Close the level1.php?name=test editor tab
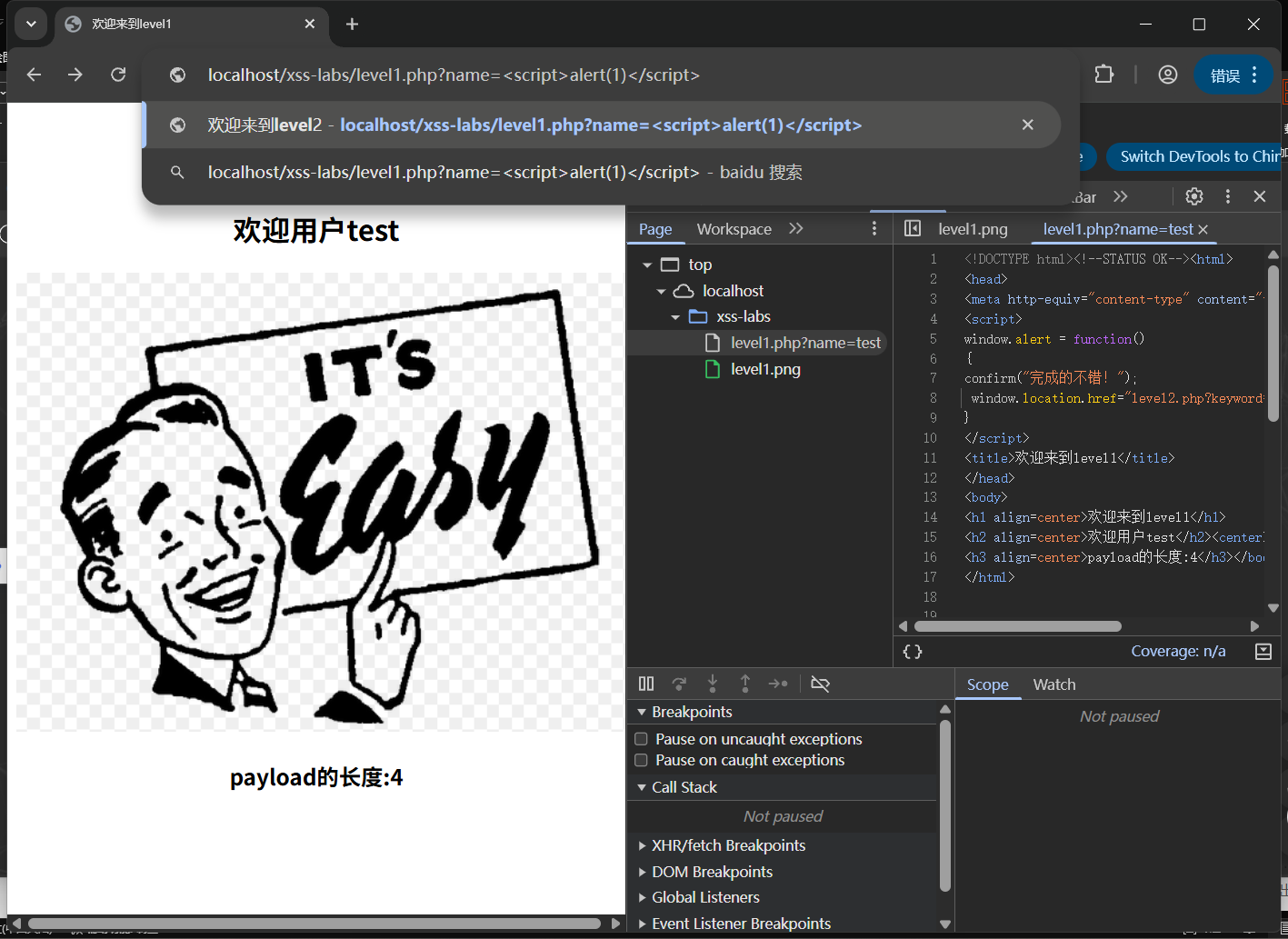The width and height of the screenshot is (1288, 939). pyautogui.click(x=1203, y=230)
